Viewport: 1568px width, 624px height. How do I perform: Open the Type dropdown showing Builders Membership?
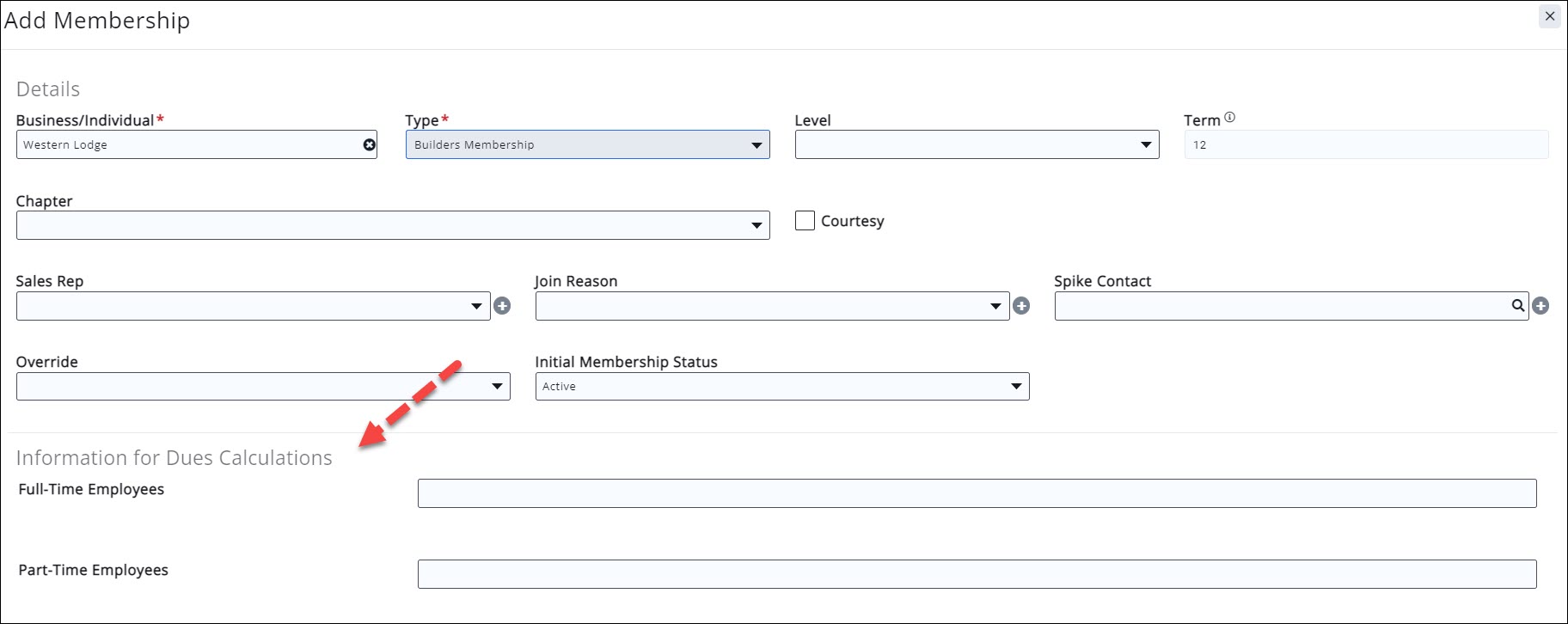point(587,145)
